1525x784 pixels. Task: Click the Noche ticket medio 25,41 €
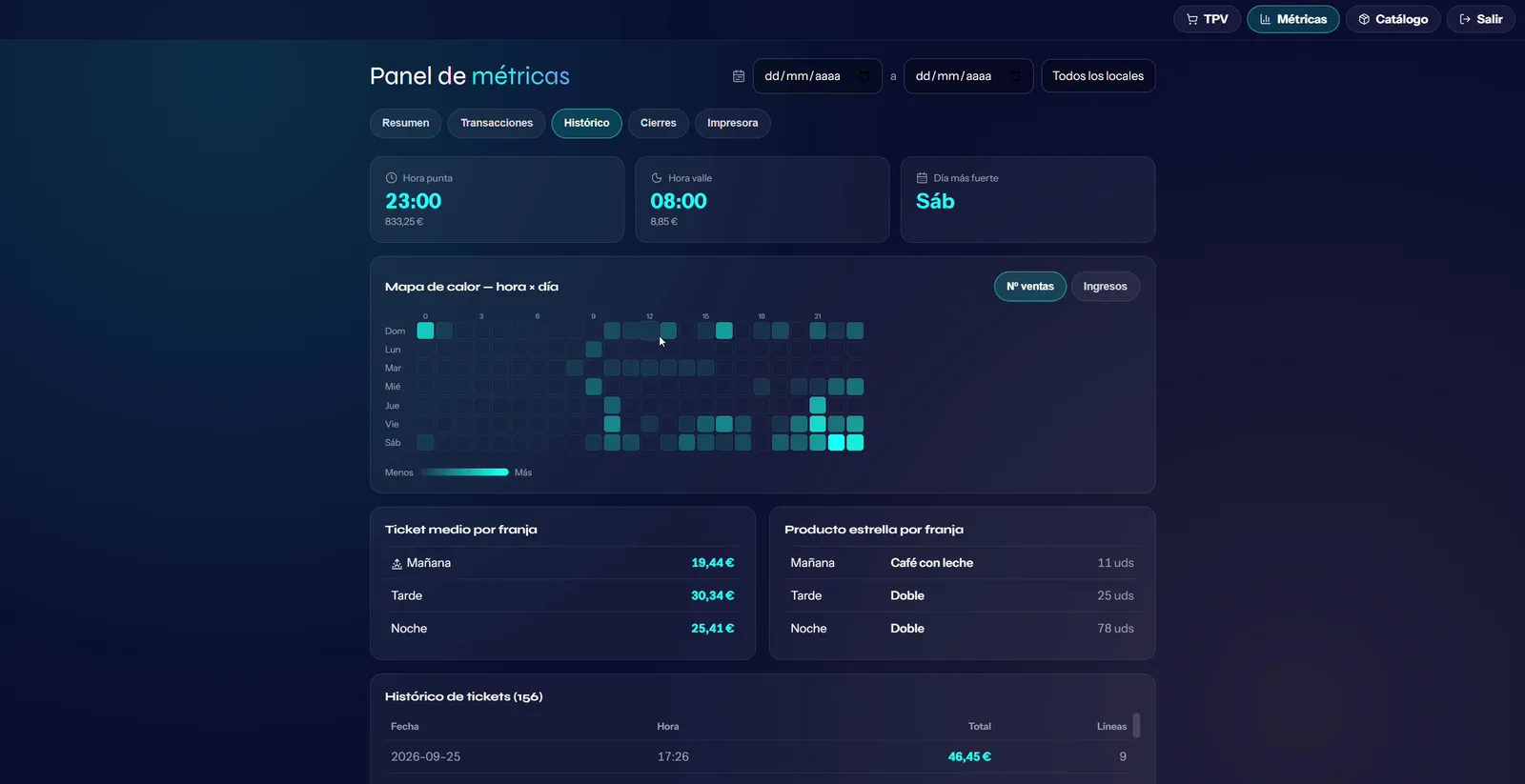(x=713, y=629)
